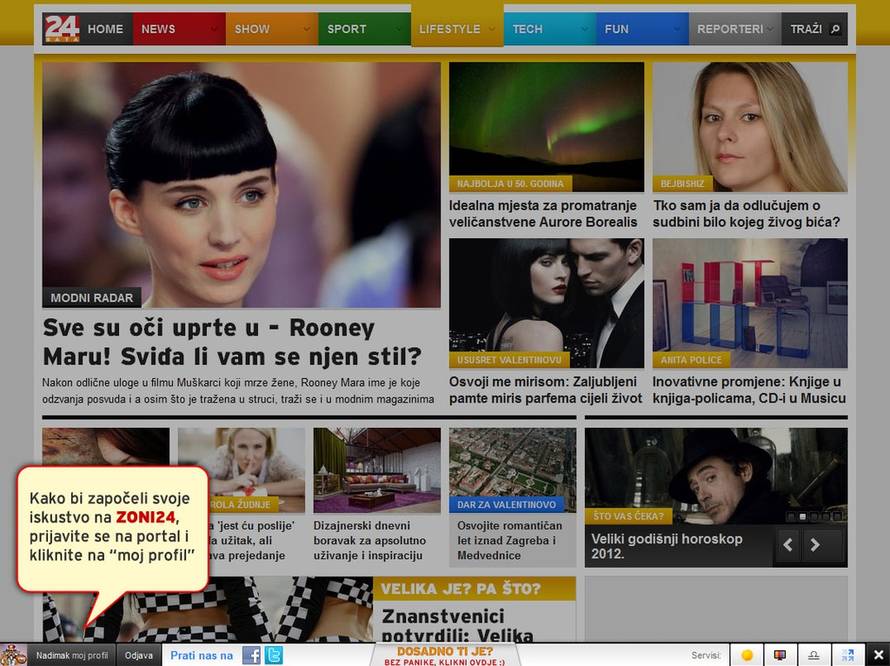Image resolution: width=890 pixels, height=666 pixels.
Task: Expand the SPORT menu dropdown arrow
Action: click(x=397, y=30)
